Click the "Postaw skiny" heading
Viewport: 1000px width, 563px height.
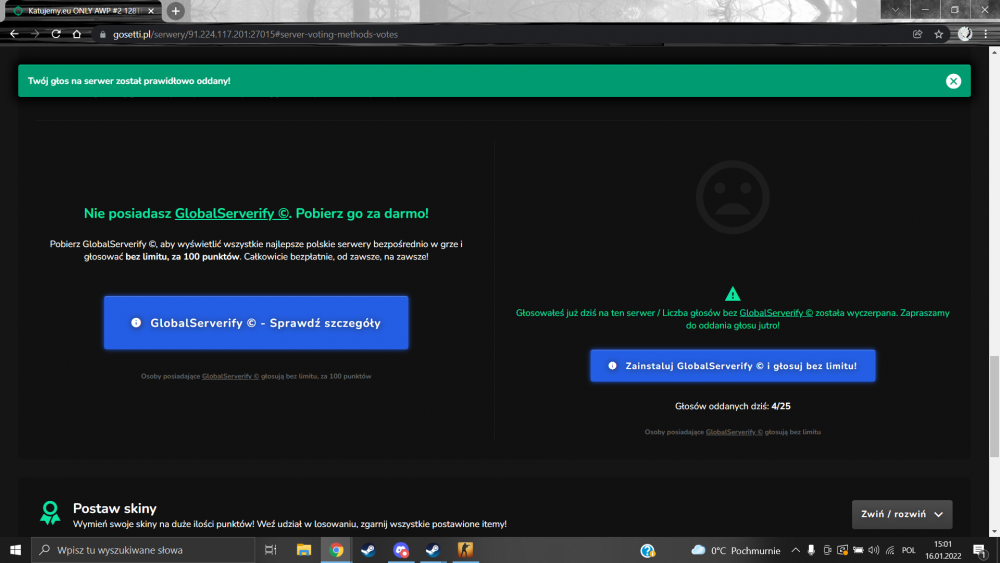pyautogui.click(x=115, y=508)
